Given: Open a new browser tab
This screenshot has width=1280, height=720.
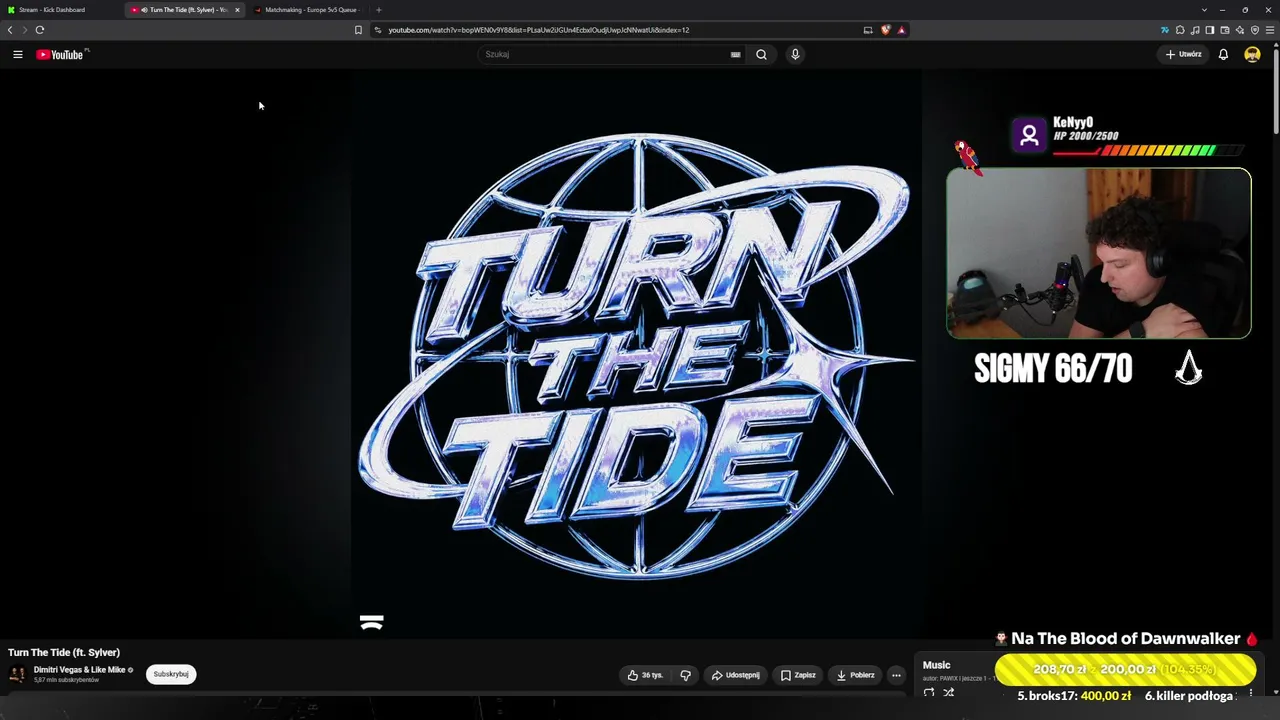Looking at the screenshot, I should click(x=378, y=10).
